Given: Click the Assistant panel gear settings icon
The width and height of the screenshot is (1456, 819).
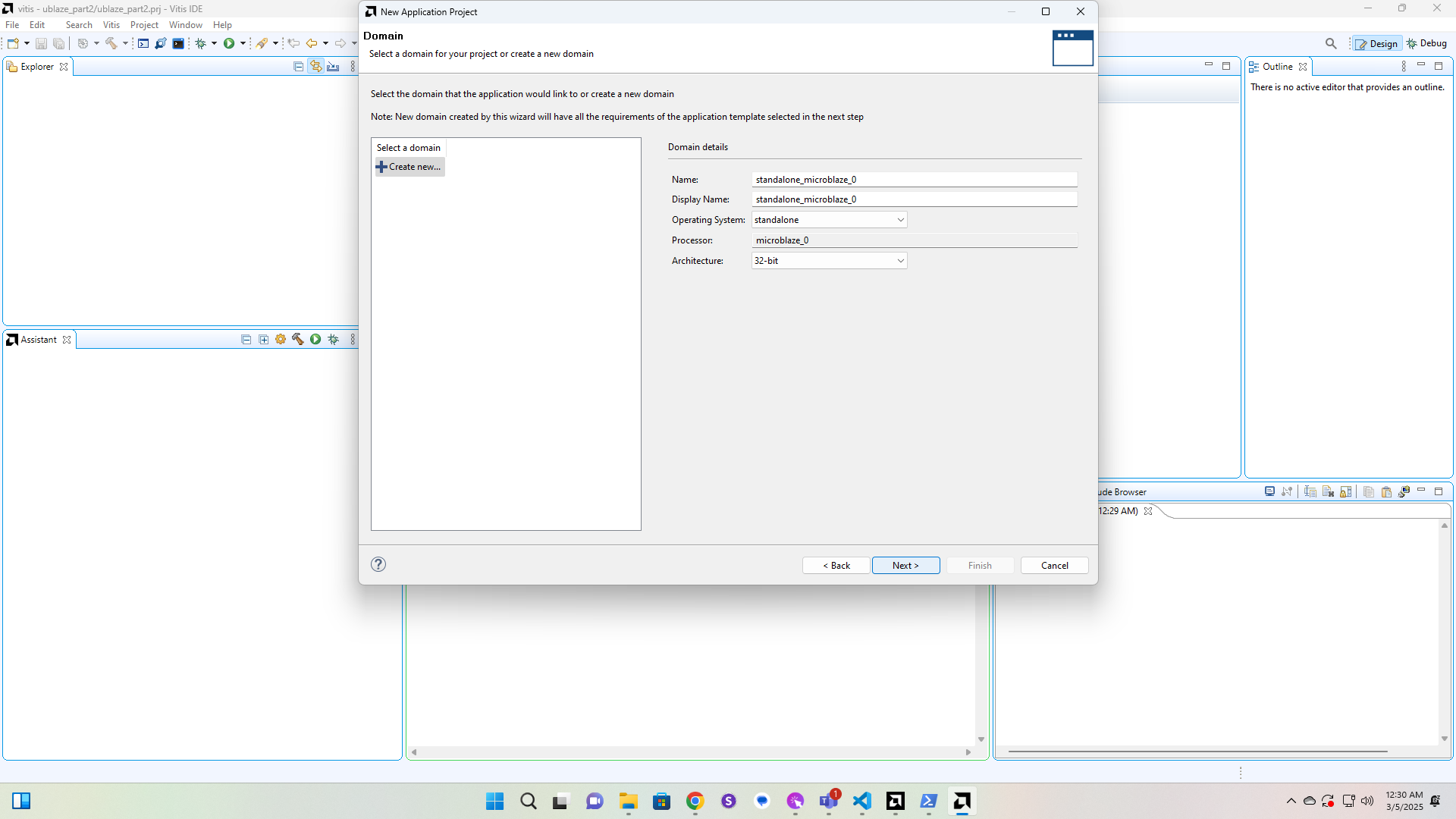Looking at the screenshot, I should point(281,340).
